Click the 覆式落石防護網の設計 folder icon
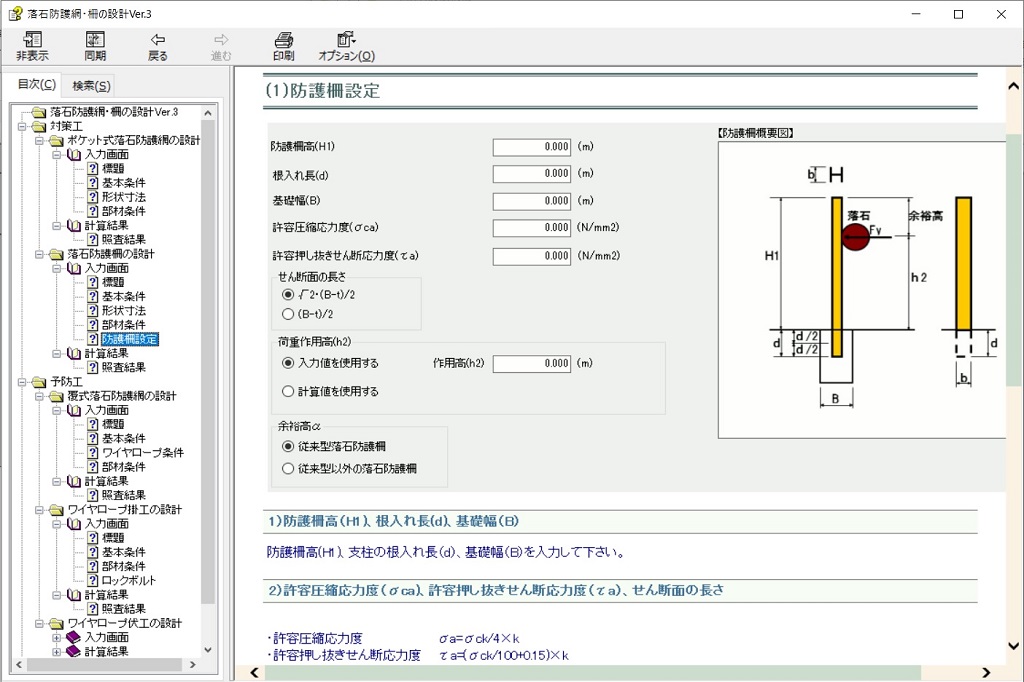 point(57,397)
